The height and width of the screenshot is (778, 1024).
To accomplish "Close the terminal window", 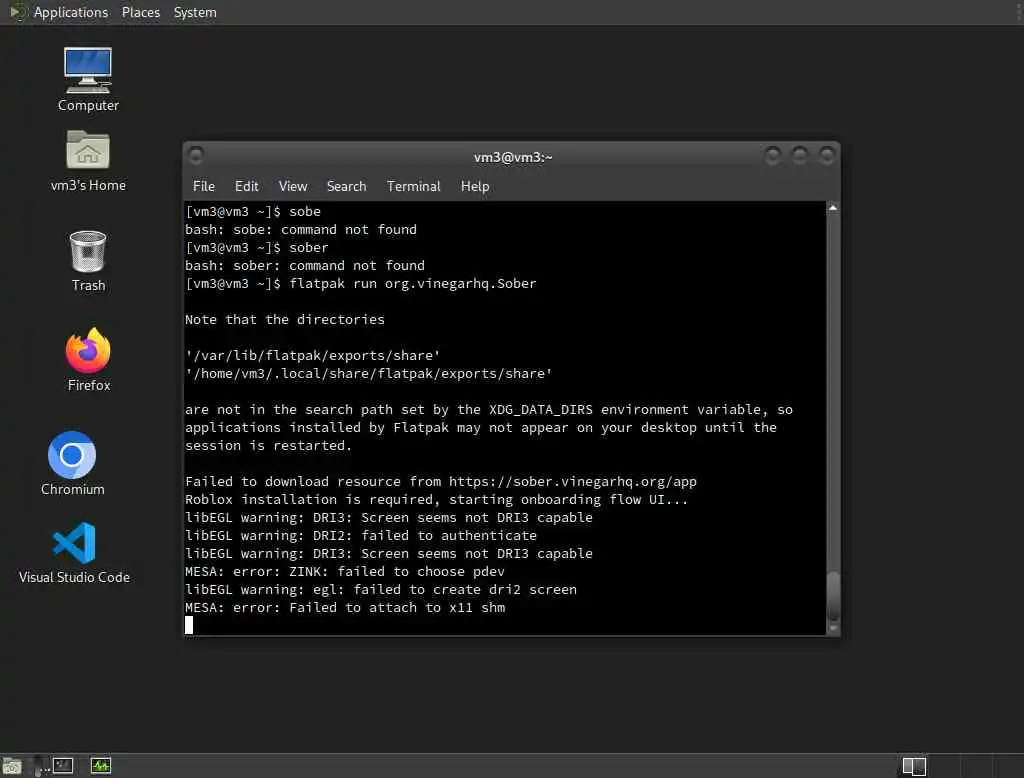I will point(827,155).
